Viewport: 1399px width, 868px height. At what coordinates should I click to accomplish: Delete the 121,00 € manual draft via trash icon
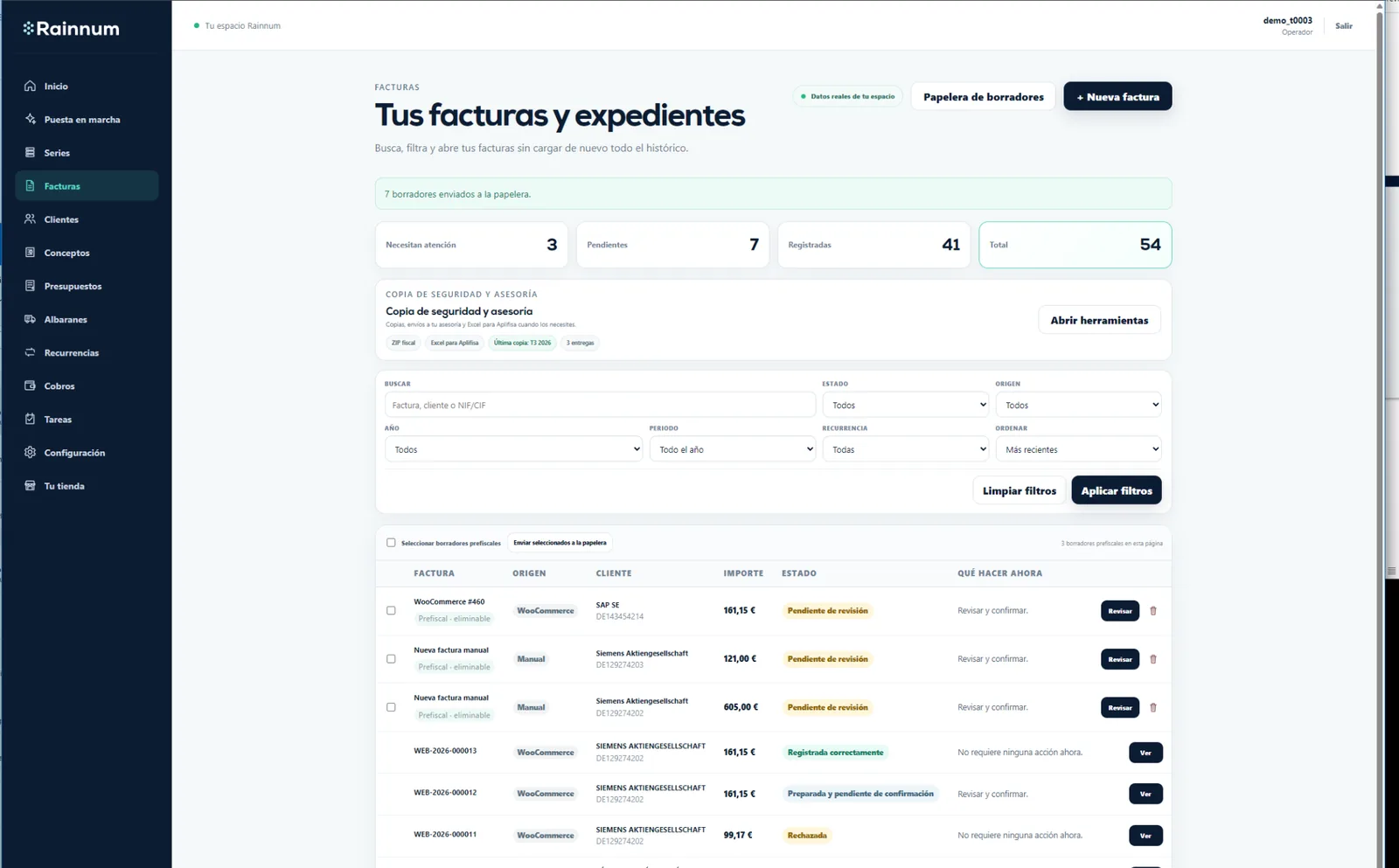click(x=1153, y=659)
